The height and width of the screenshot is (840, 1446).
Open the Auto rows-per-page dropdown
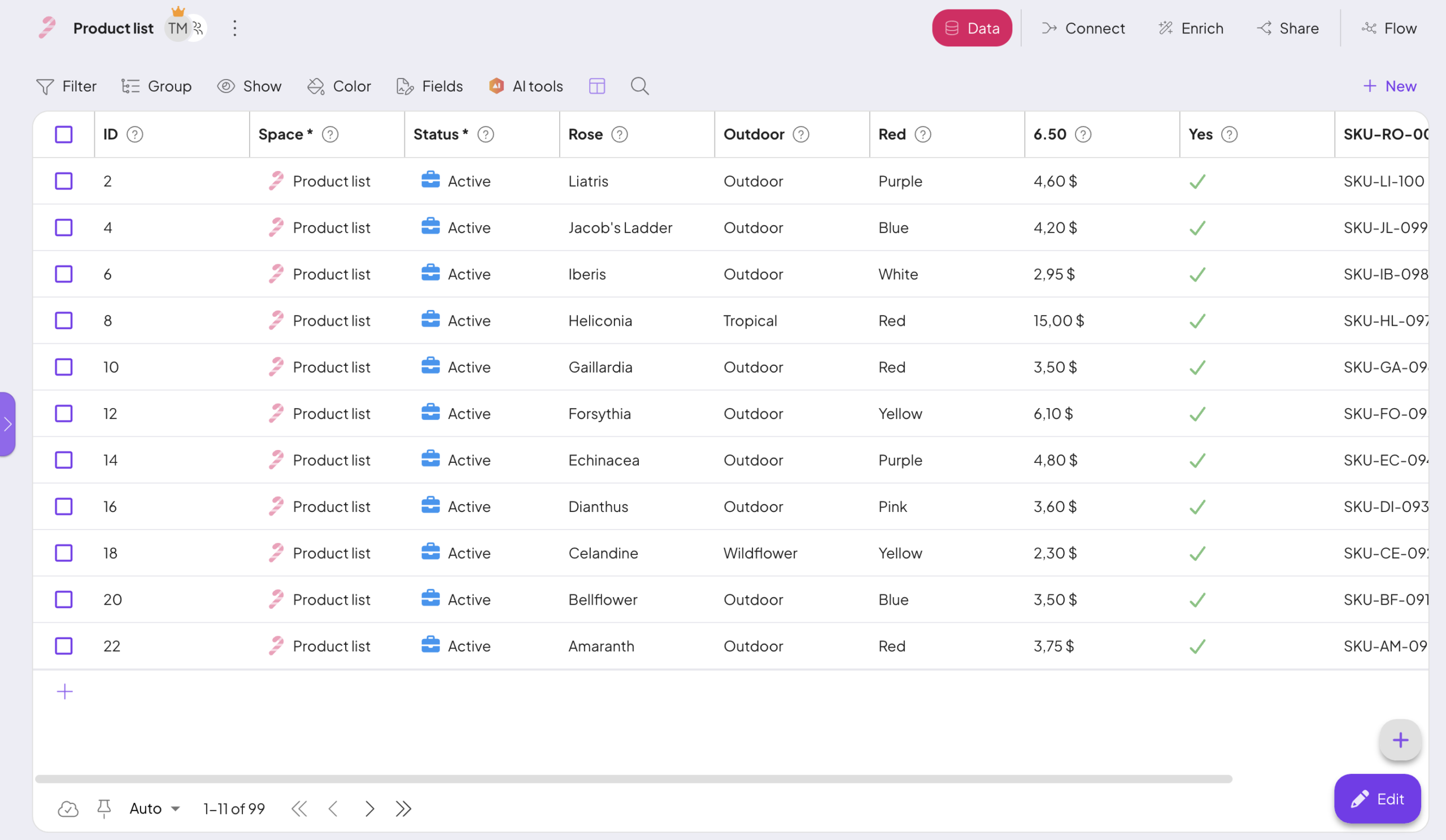(154, 808)
